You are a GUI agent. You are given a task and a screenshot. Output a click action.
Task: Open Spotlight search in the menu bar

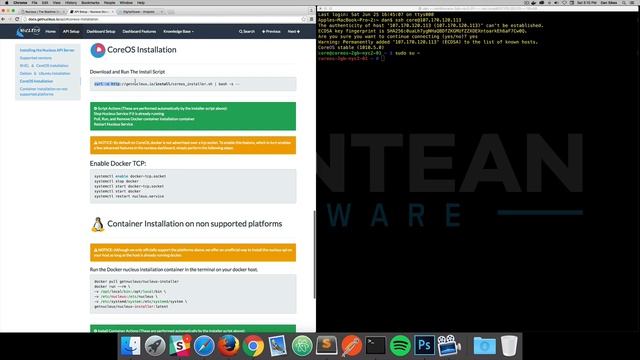(x=624, y=2)
